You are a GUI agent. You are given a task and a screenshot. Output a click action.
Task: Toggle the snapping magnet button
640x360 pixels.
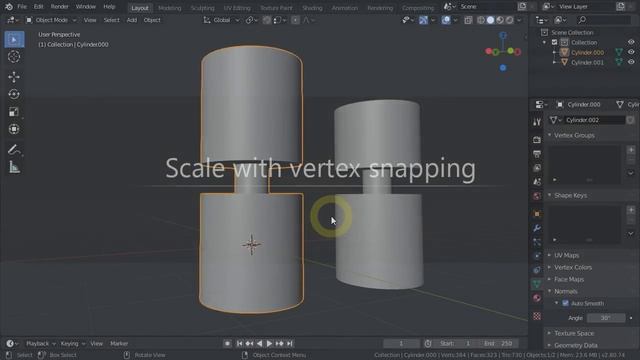[x=267, y=20]
